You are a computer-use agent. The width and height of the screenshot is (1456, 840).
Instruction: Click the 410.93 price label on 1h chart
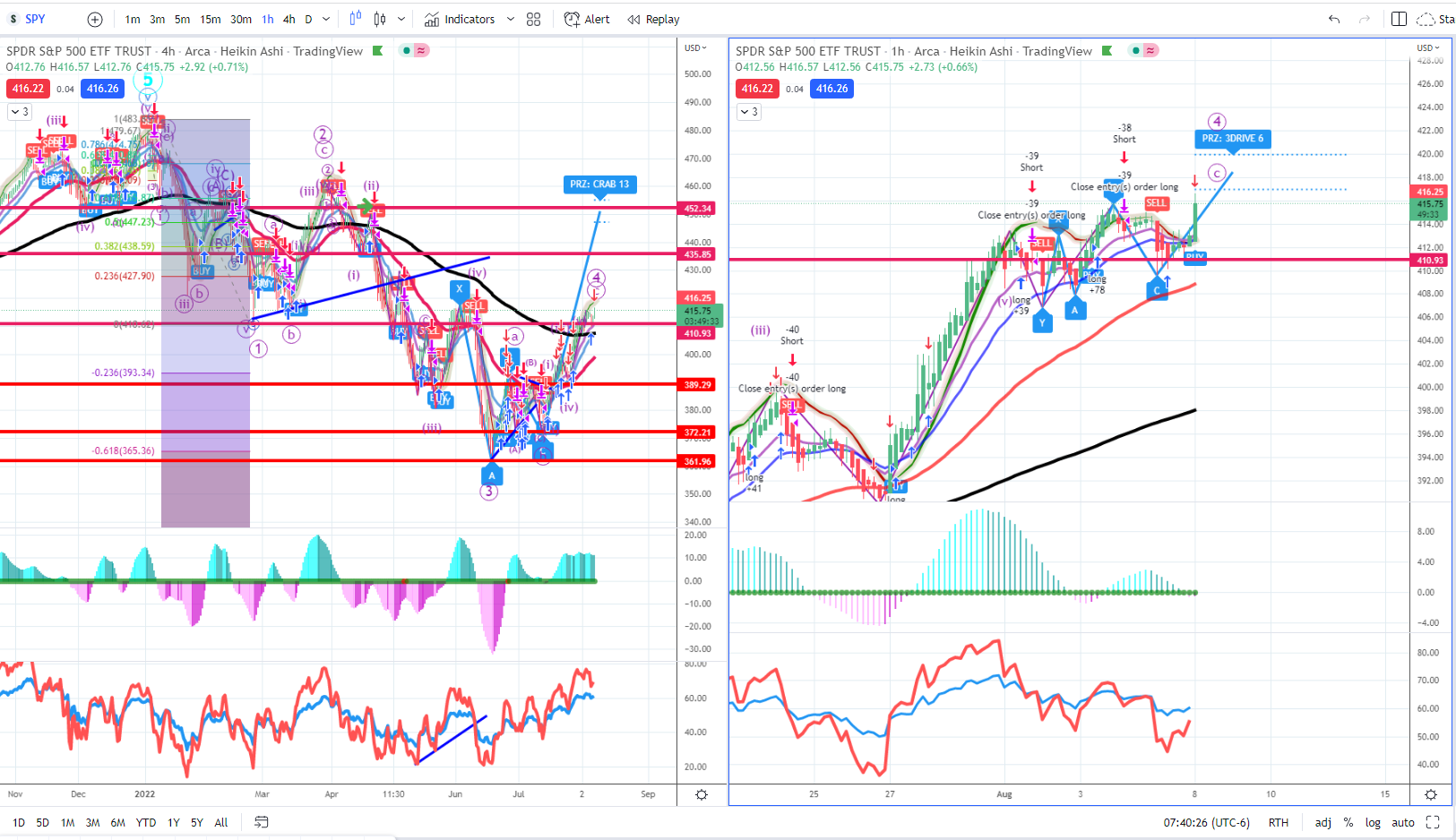(1430, 260)
